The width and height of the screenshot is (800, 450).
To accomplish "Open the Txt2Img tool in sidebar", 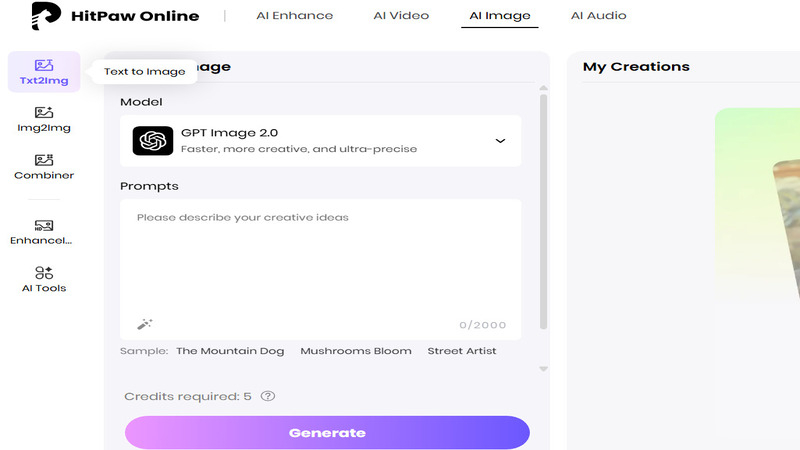I will coord(44,72).
